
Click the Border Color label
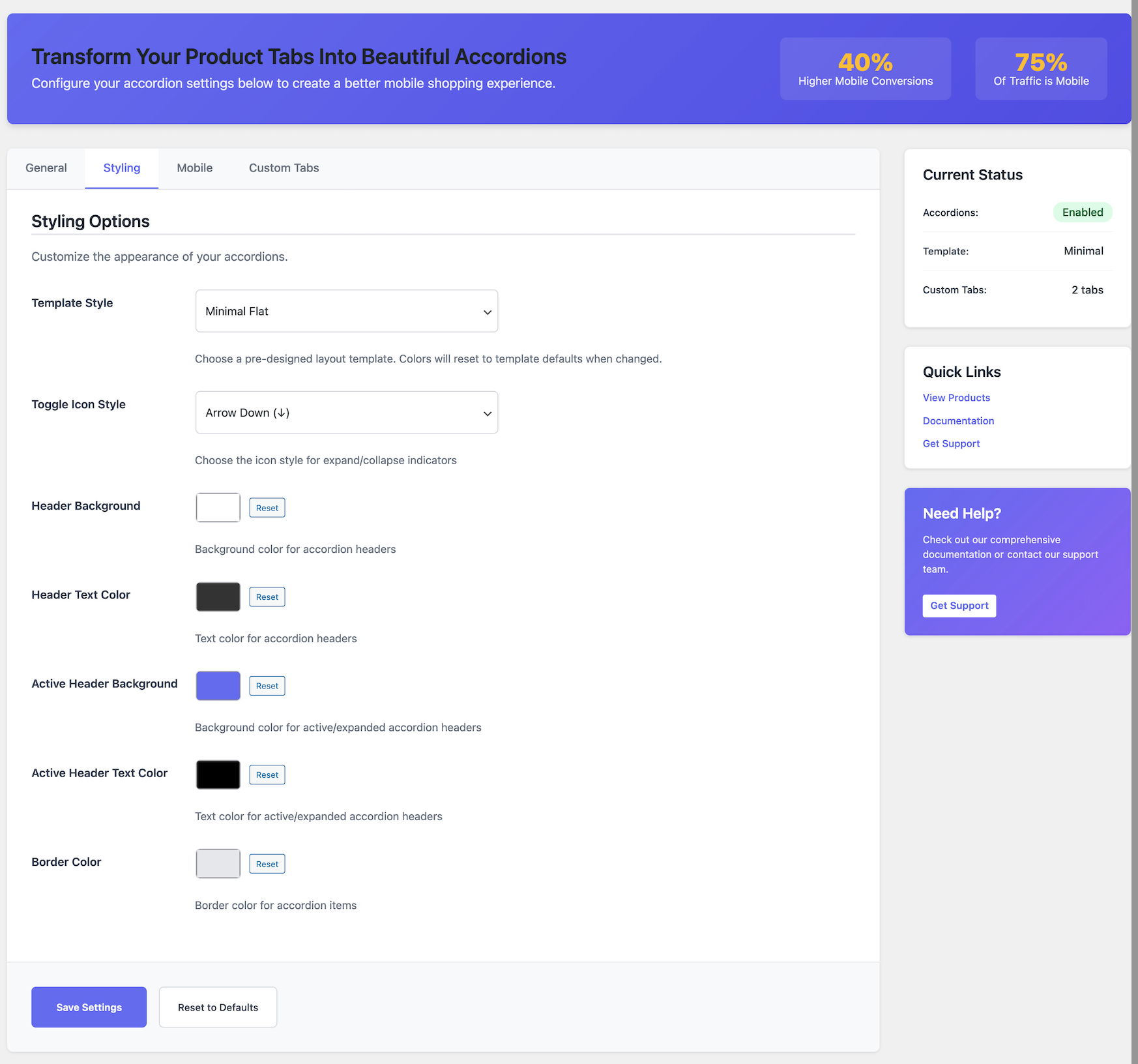tap(66, 862)
